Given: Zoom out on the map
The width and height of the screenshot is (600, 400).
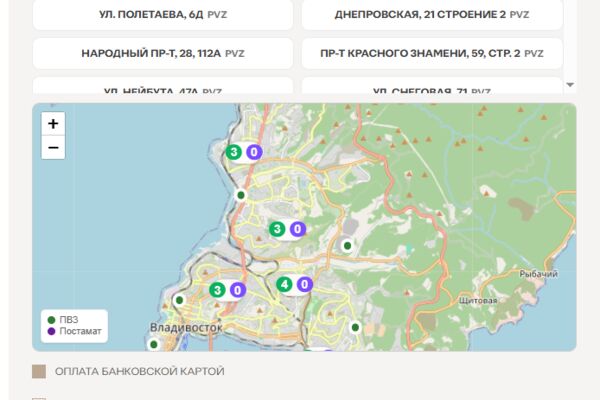Looking at the screenshot, I should pyautogui.click(x=53, y=147).
